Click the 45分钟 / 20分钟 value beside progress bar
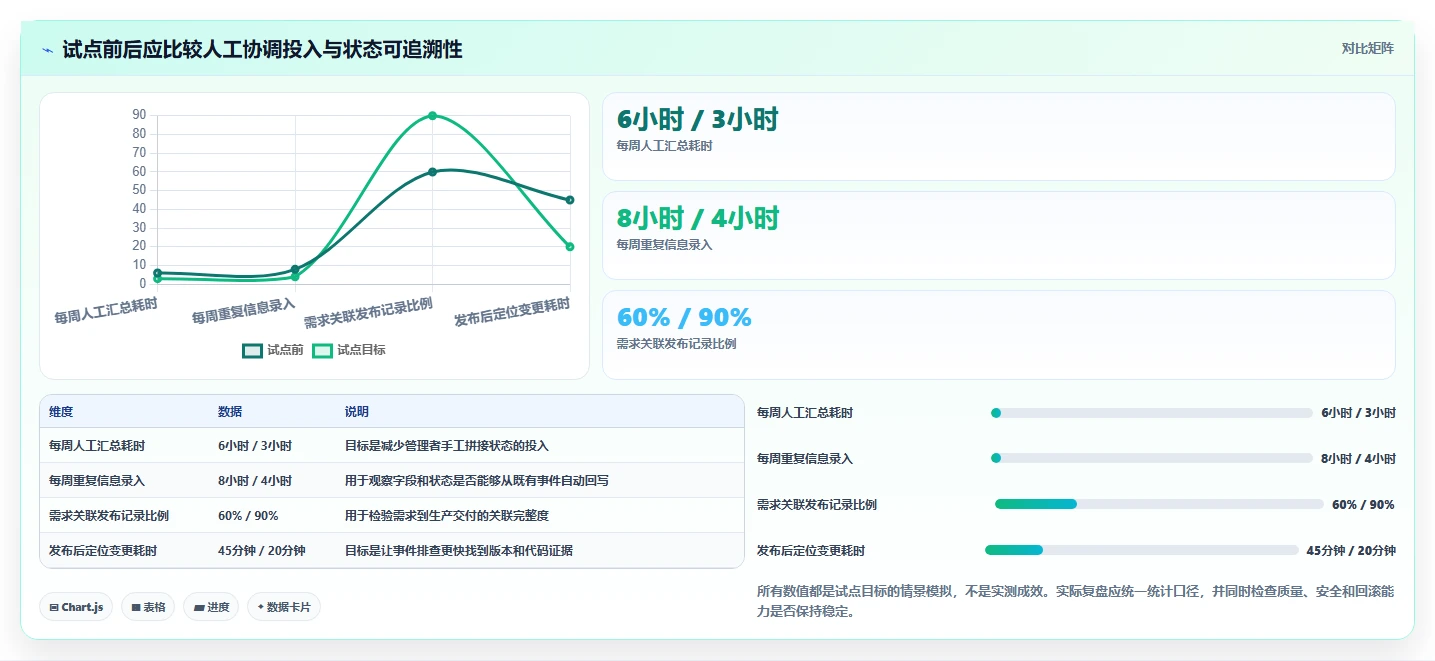1435x661 pixels. point(1351,551)
